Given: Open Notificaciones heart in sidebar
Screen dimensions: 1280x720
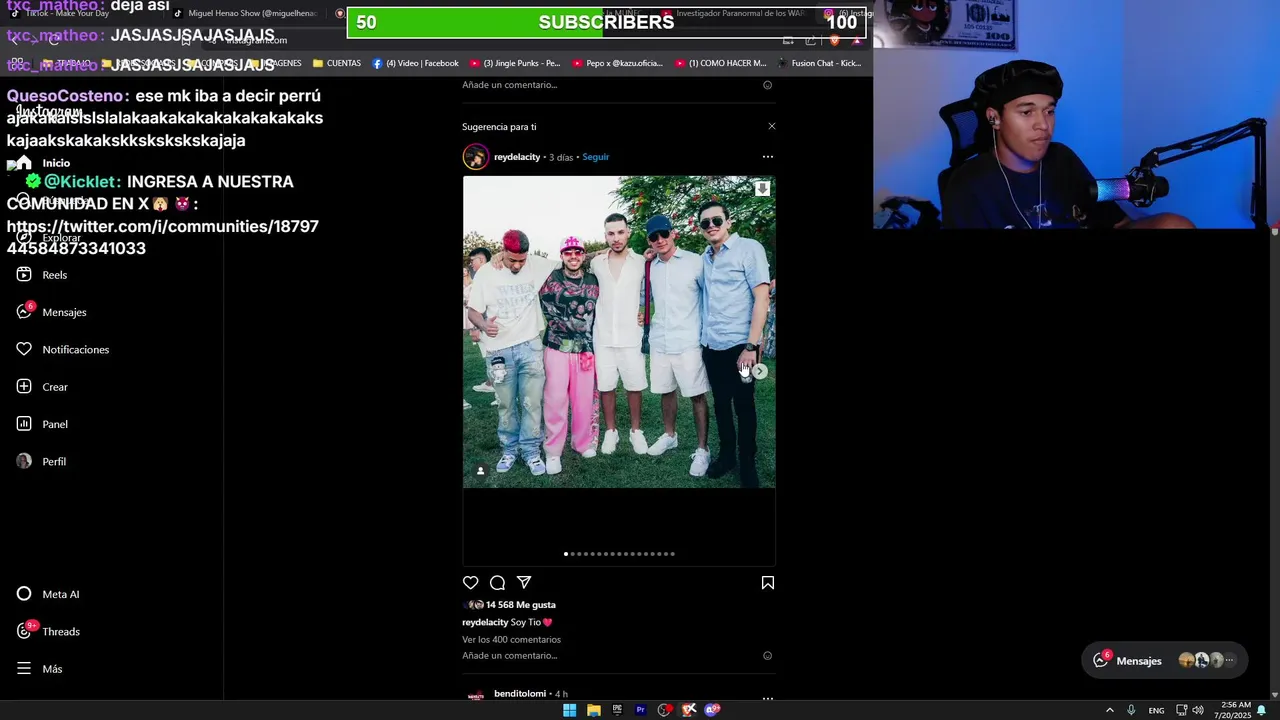Looking at the screenshot, I should click(x=63, y=349).
